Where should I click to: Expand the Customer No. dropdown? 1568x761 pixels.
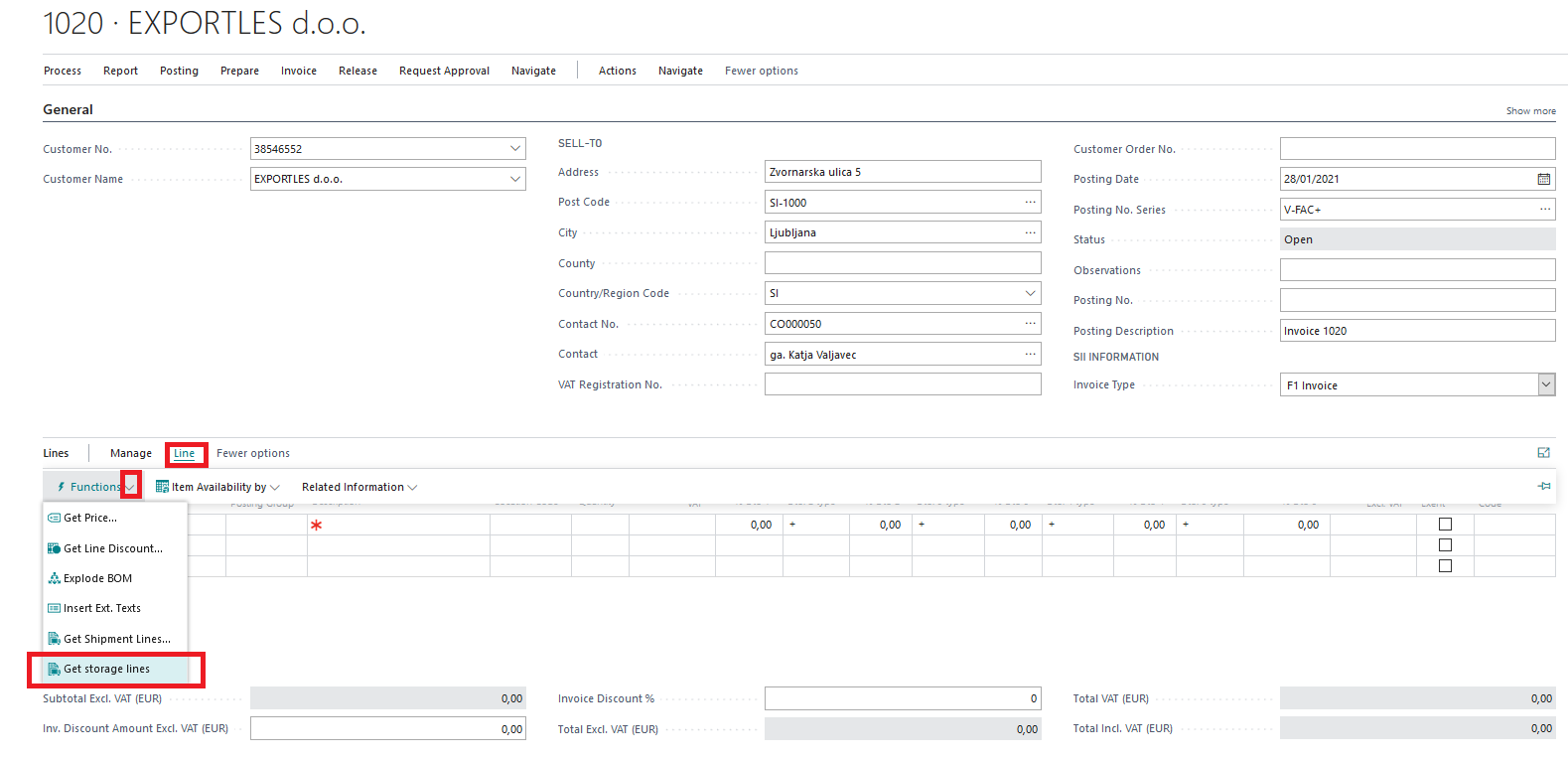(x=515, y=149)
